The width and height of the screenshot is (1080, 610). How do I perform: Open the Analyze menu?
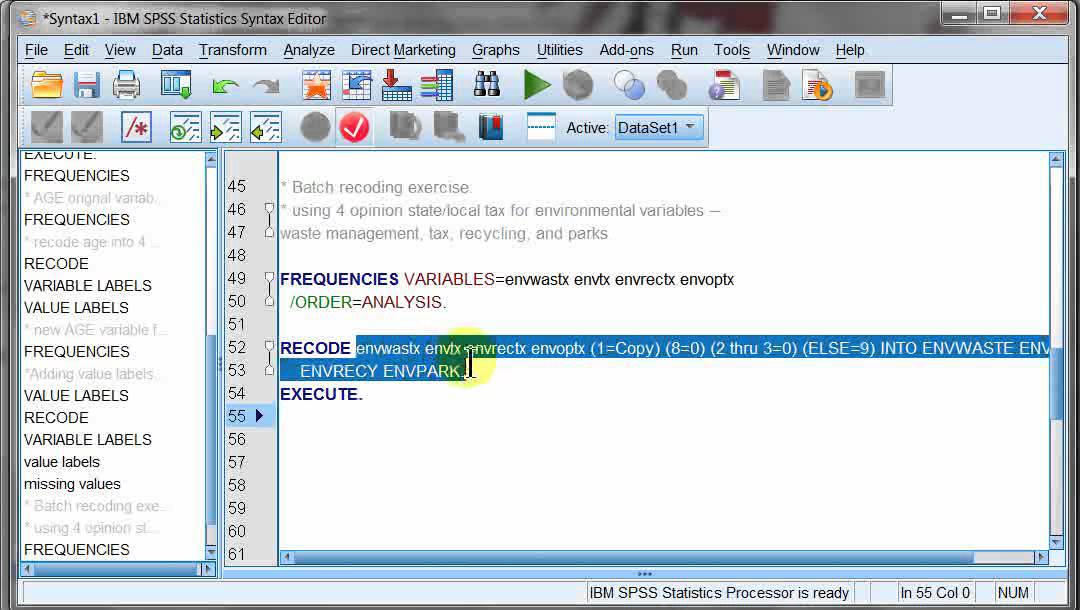[x=309, y=50]
